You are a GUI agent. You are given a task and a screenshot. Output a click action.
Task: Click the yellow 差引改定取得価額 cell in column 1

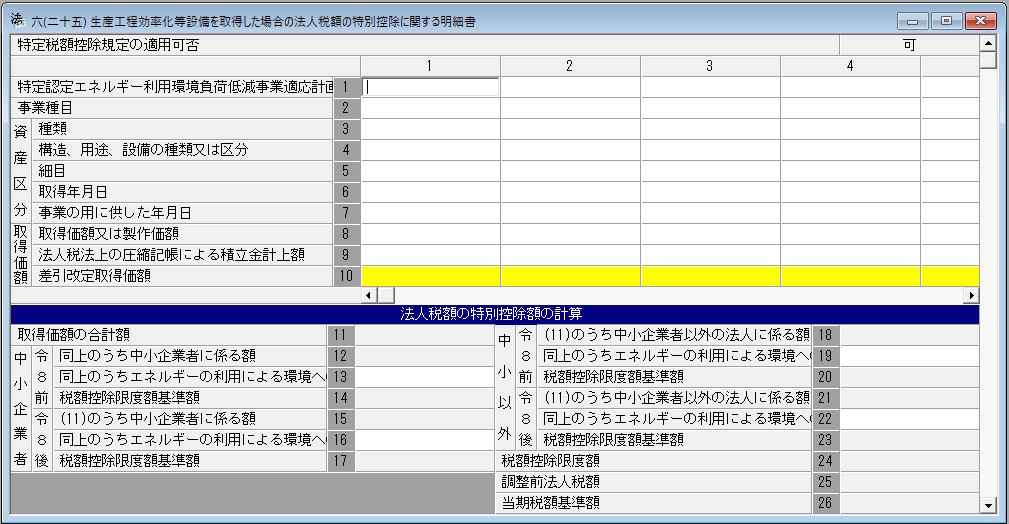tap(430, 276)
